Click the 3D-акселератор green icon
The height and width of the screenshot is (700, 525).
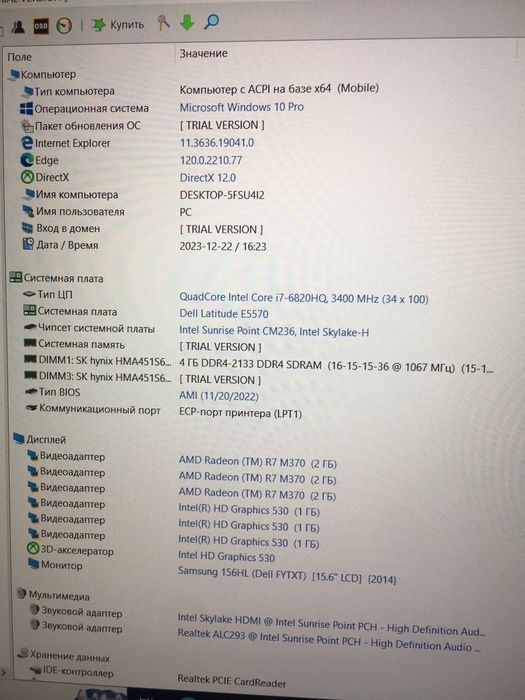tap(33, 548)
